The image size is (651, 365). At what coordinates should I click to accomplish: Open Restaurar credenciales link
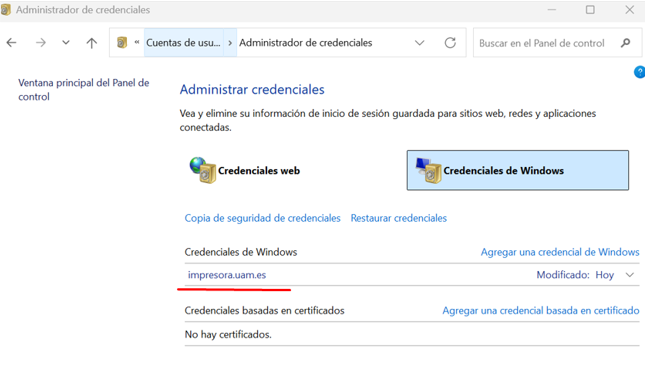[x=399, y=218]
